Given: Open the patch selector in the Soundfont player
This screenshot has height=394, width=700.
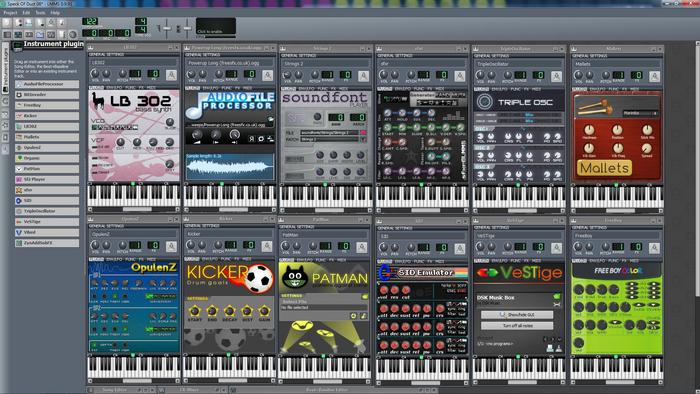Looking at the screenshot, I should 363,139.
